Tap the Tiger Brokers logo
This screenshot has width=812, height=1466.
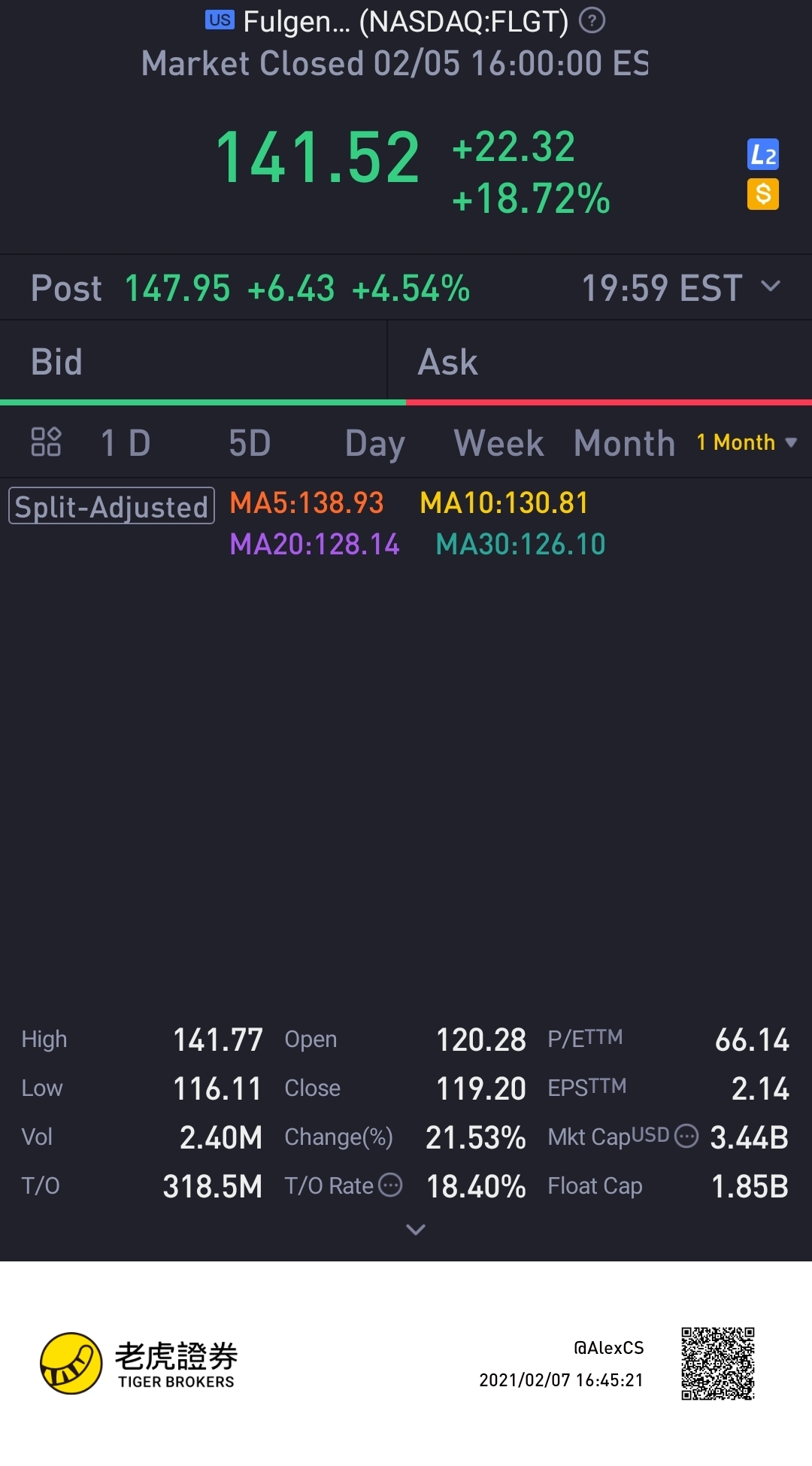tap(138, 1364)
